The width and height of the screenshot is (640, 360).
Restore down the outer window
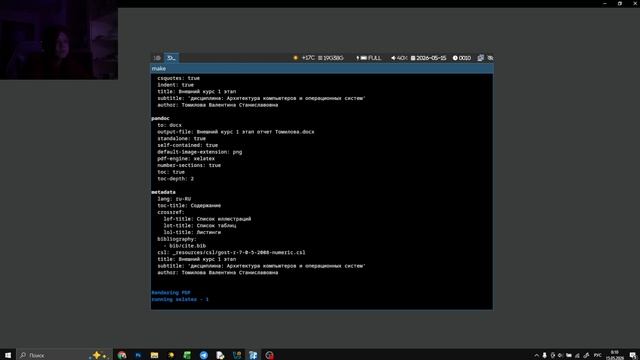[x=620, y=3]
